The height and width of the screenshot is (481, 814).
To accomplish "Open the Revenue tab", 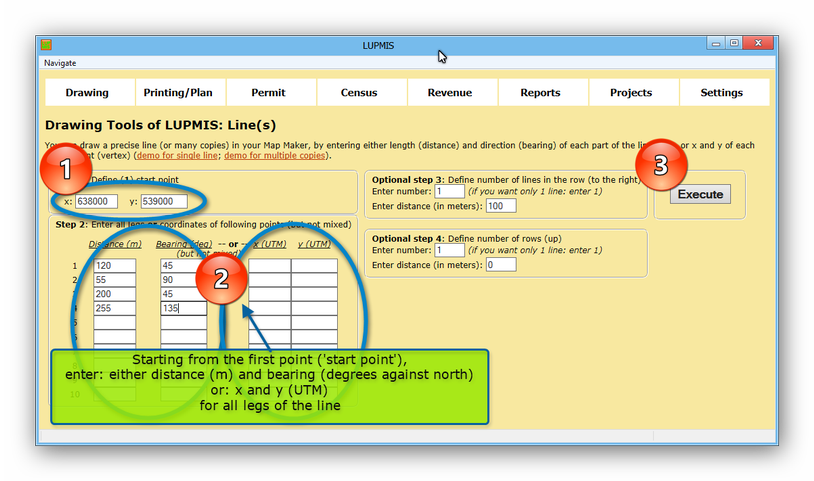I will [x=452, y=92].
